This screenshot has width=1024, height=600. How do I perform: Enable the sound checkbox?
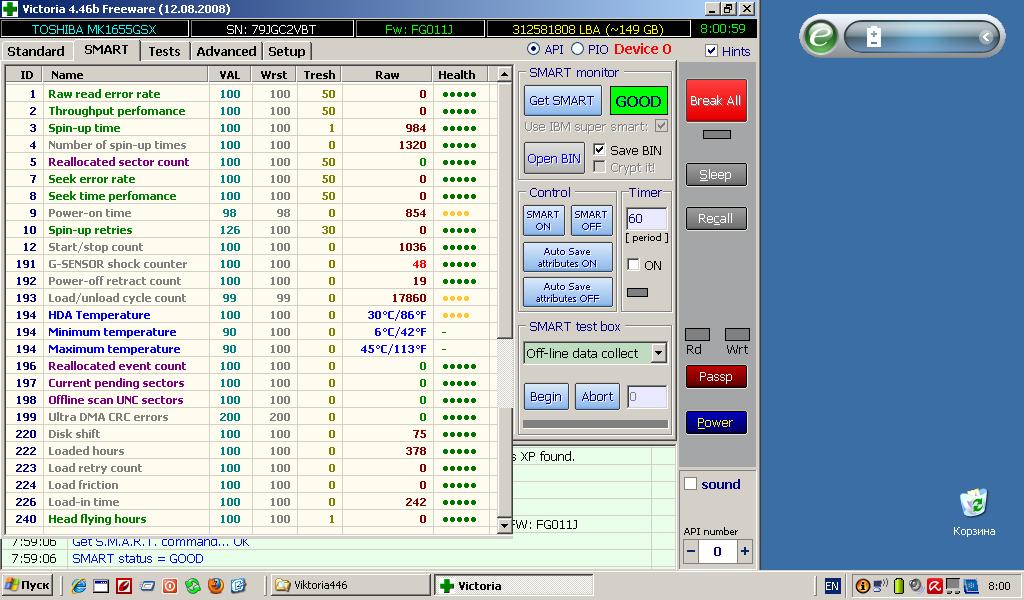[690, 484]
